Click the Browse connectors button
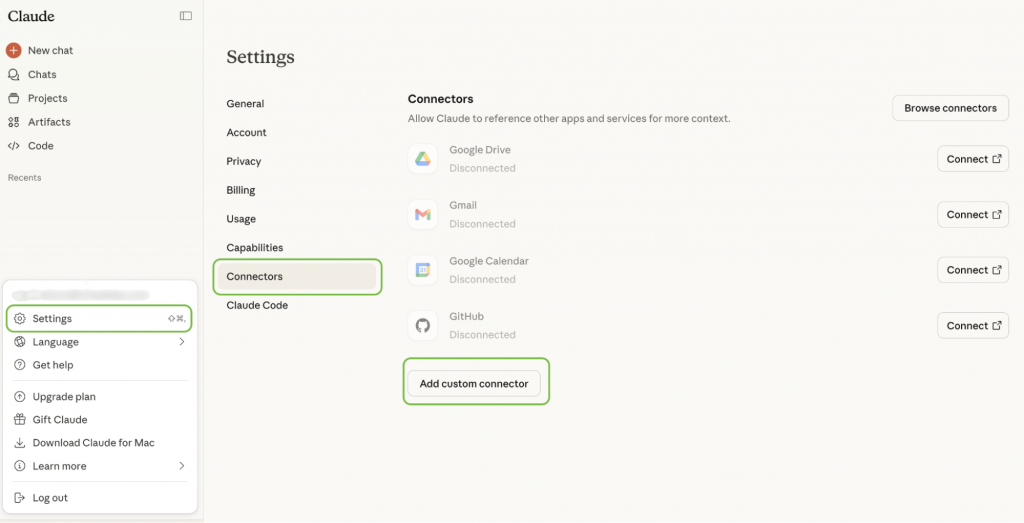The height and width of the screenshot is (523, 1024). tap(950, 108)
